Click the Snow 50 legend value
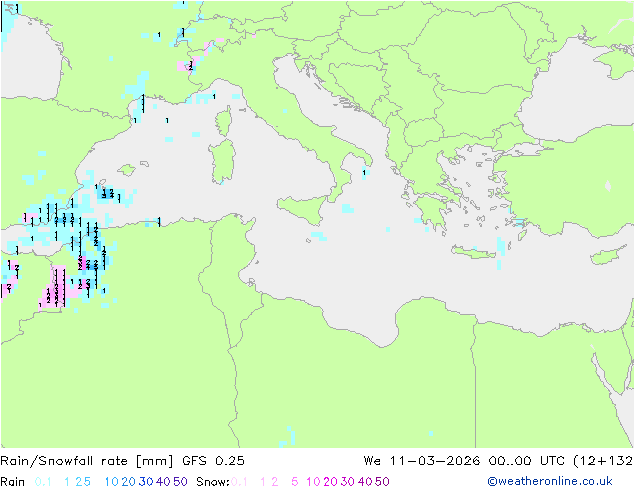The image size is (634, 490). pos(382,482)
